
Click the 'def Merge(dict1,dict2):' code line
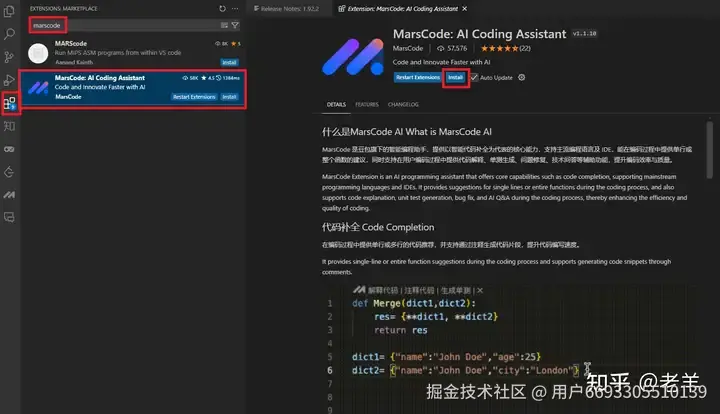[414, 303]
